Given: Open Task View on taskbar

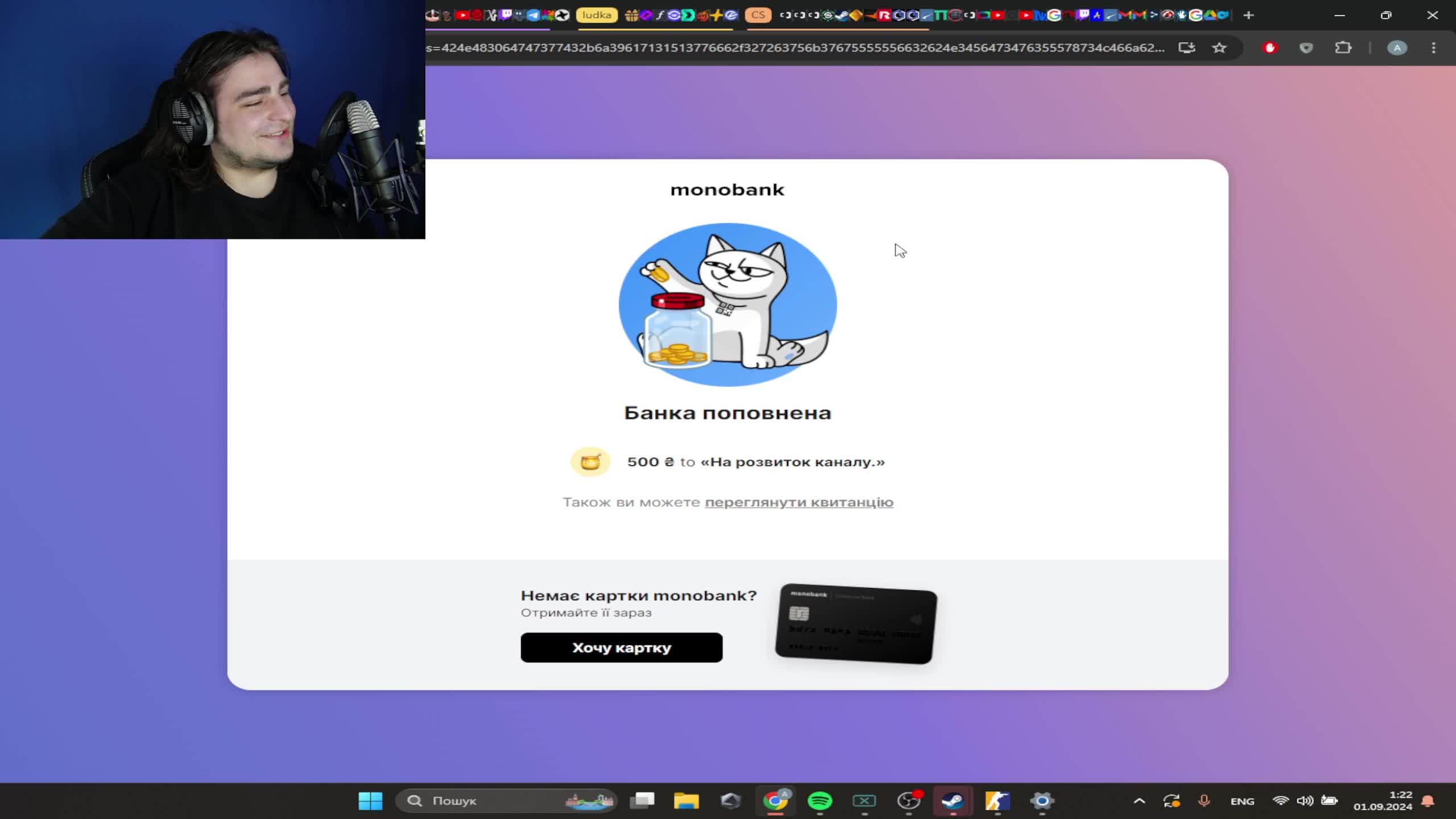Looking at the screenshot, I should [x=642, y=801].
